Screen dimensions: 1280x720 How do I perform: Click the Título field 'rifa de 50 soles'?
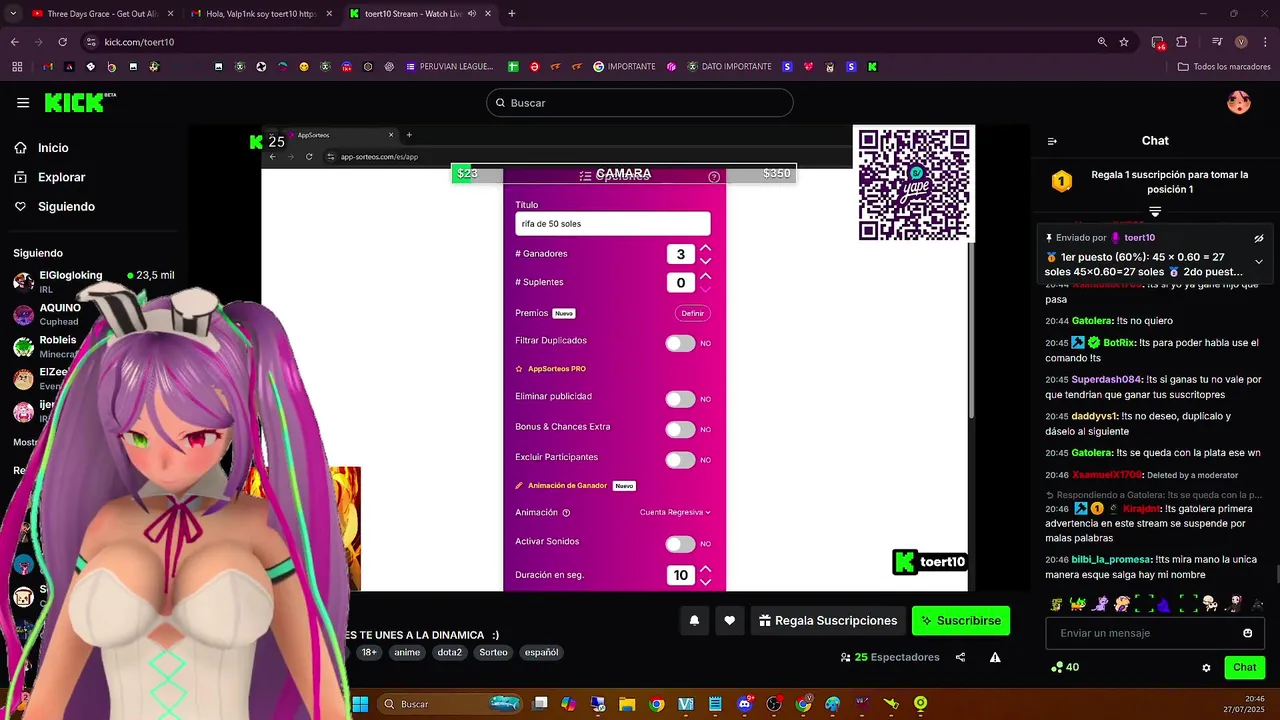(613, 224)
